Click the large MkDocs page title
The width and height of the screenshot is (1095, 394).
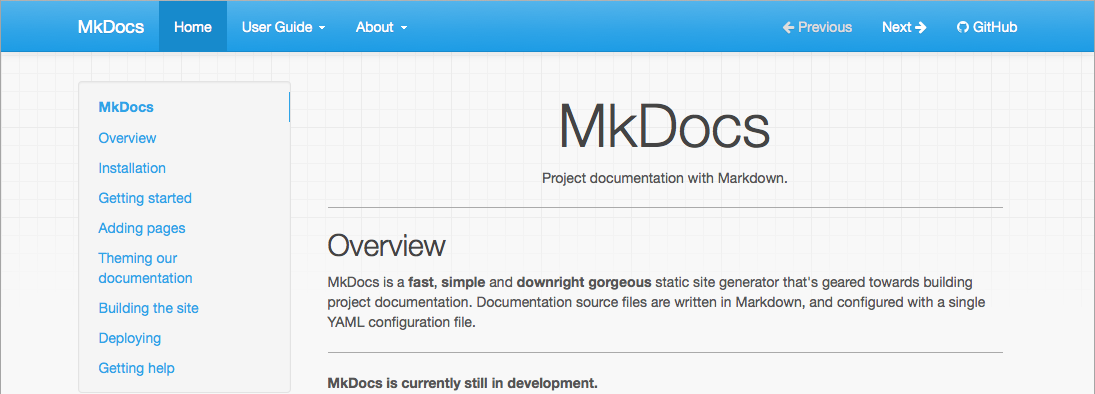[x=664, y=126]
